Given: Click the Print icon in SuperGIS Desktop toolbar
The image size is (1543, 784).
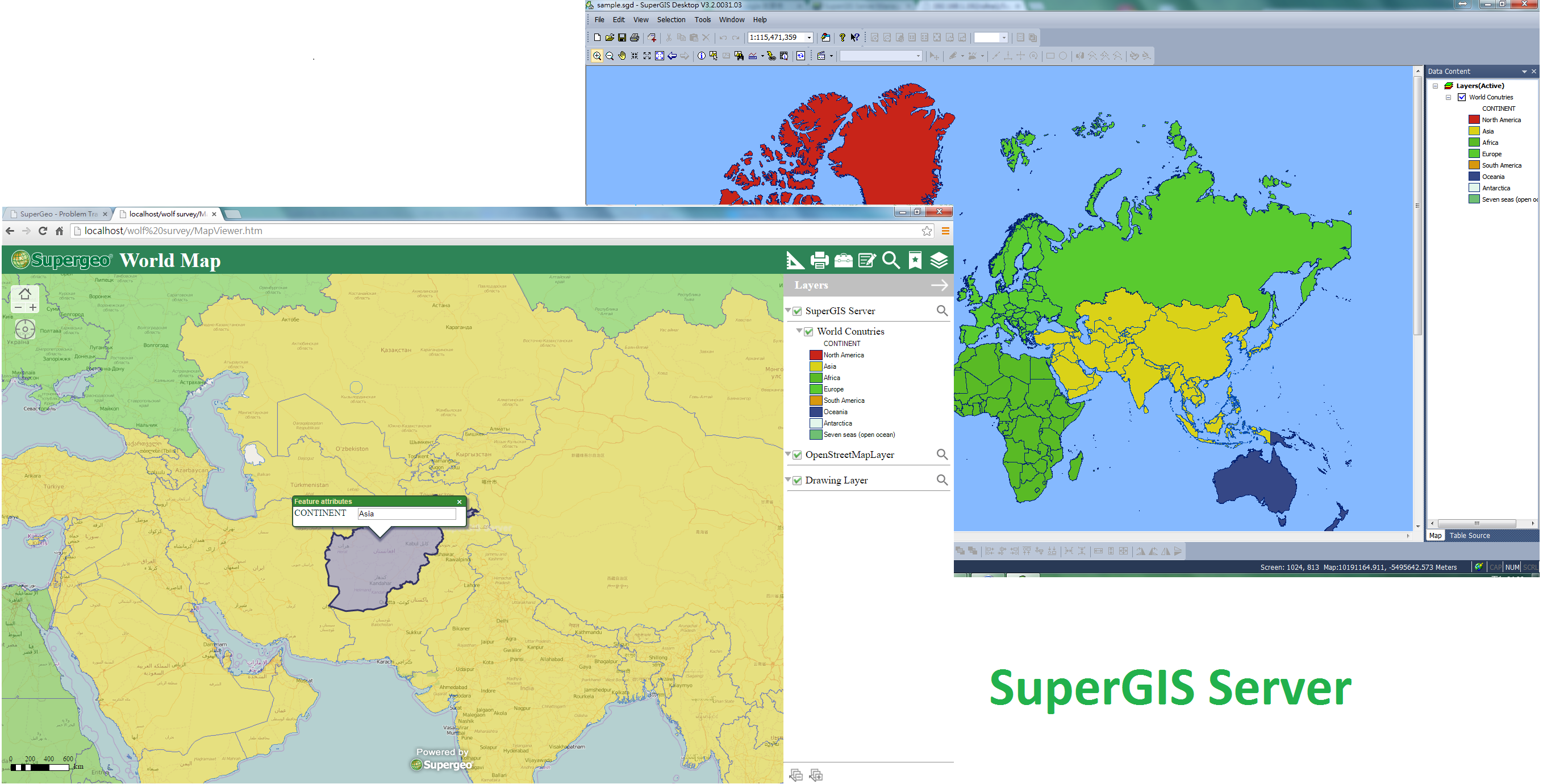Looking at the screenshot, I should click(x=635, y=37).
